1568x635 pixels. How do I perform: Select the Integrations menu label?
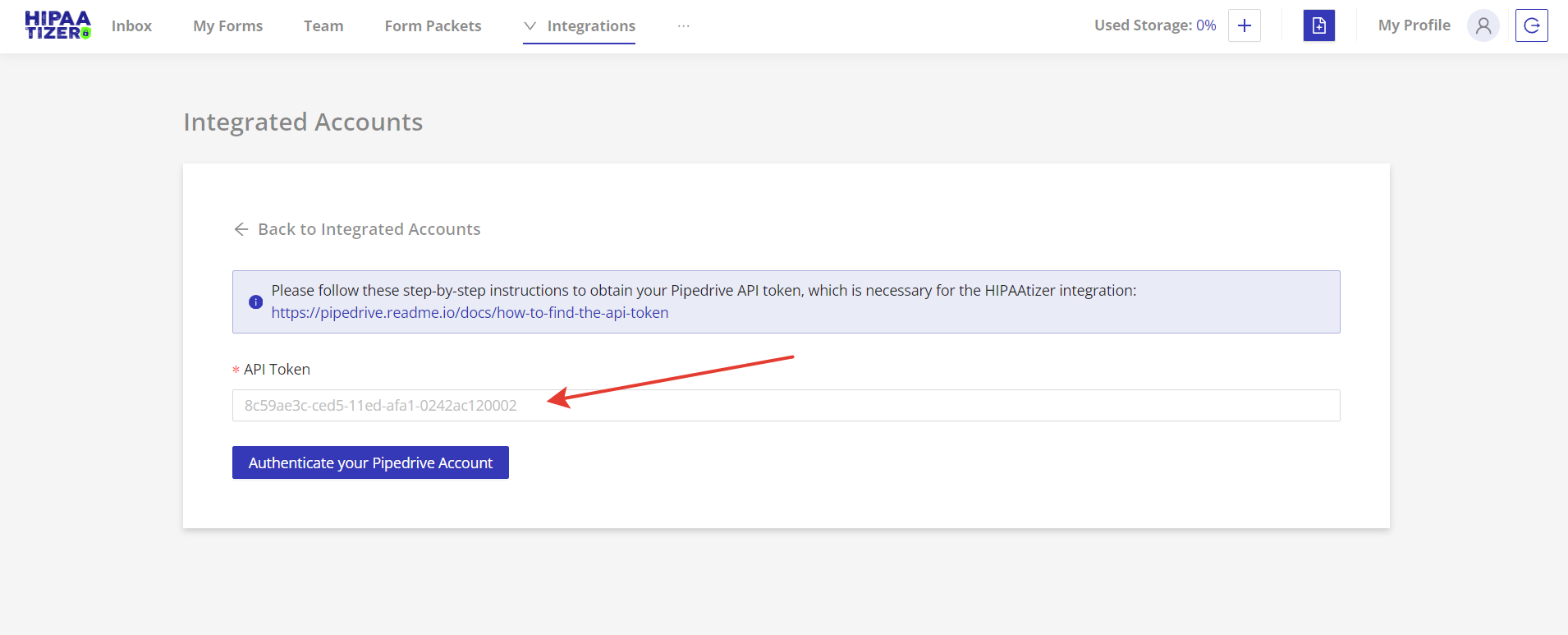point(591,26)
